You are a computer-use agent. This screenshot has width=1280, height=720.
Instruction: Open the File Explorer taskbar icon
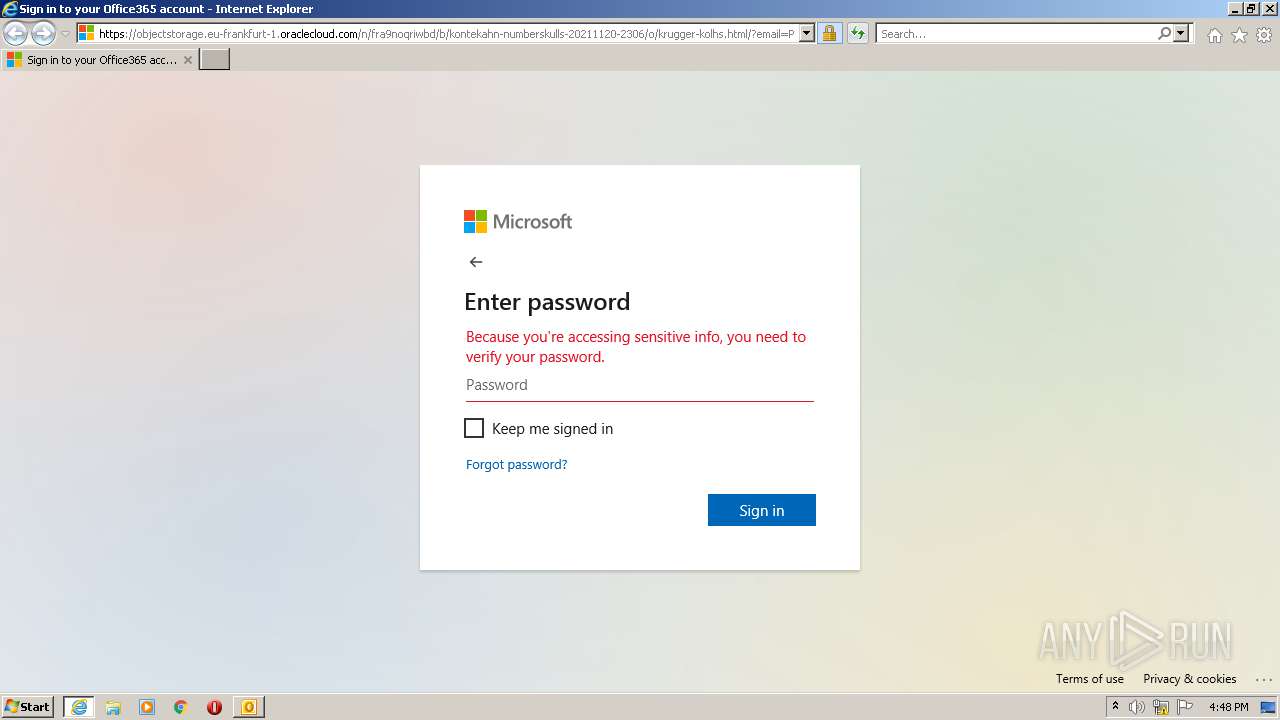click(113, 707)
